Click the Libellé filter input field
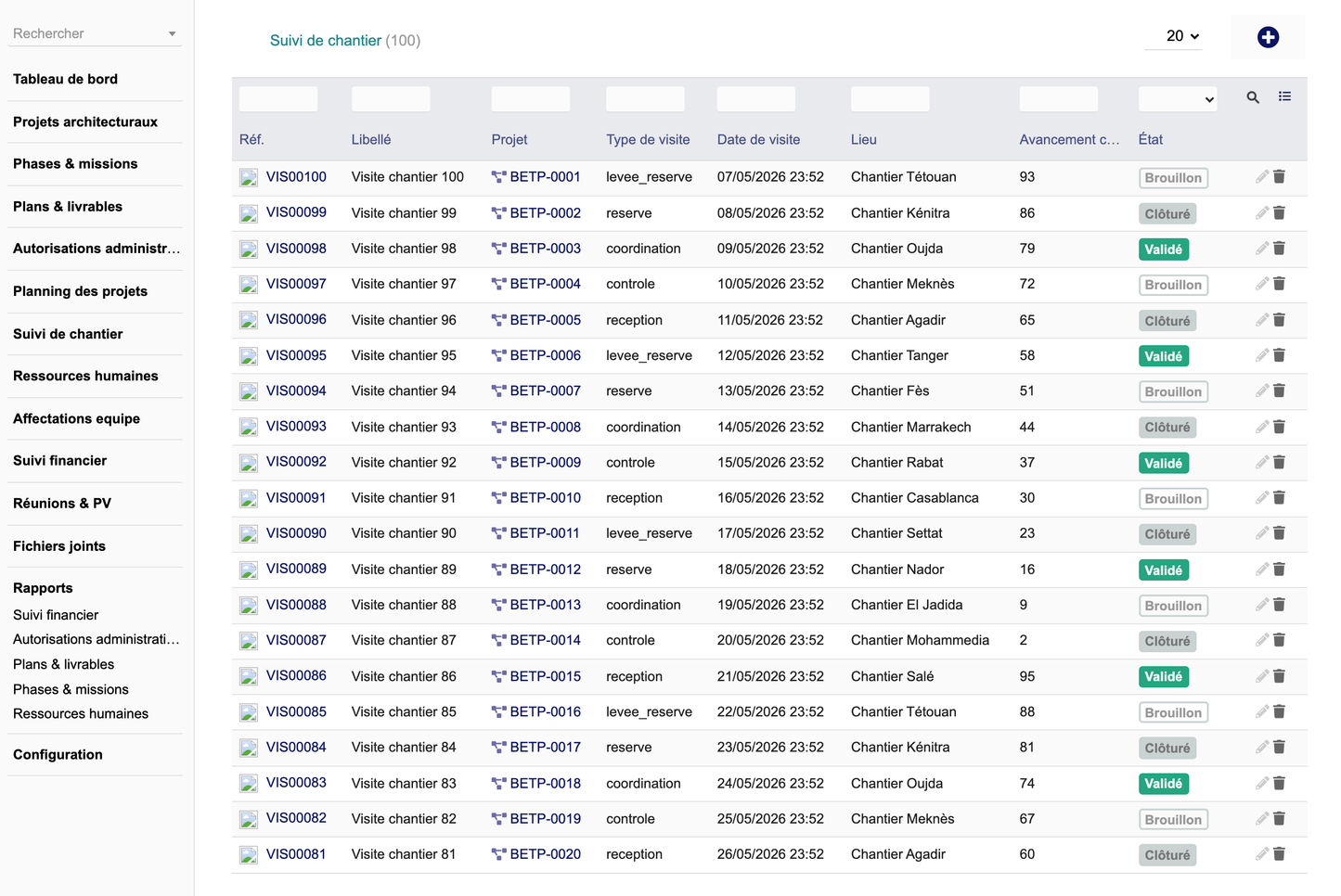Image resolution: width=1341 pixels, height=896 pixels. [x=391, y=99]
